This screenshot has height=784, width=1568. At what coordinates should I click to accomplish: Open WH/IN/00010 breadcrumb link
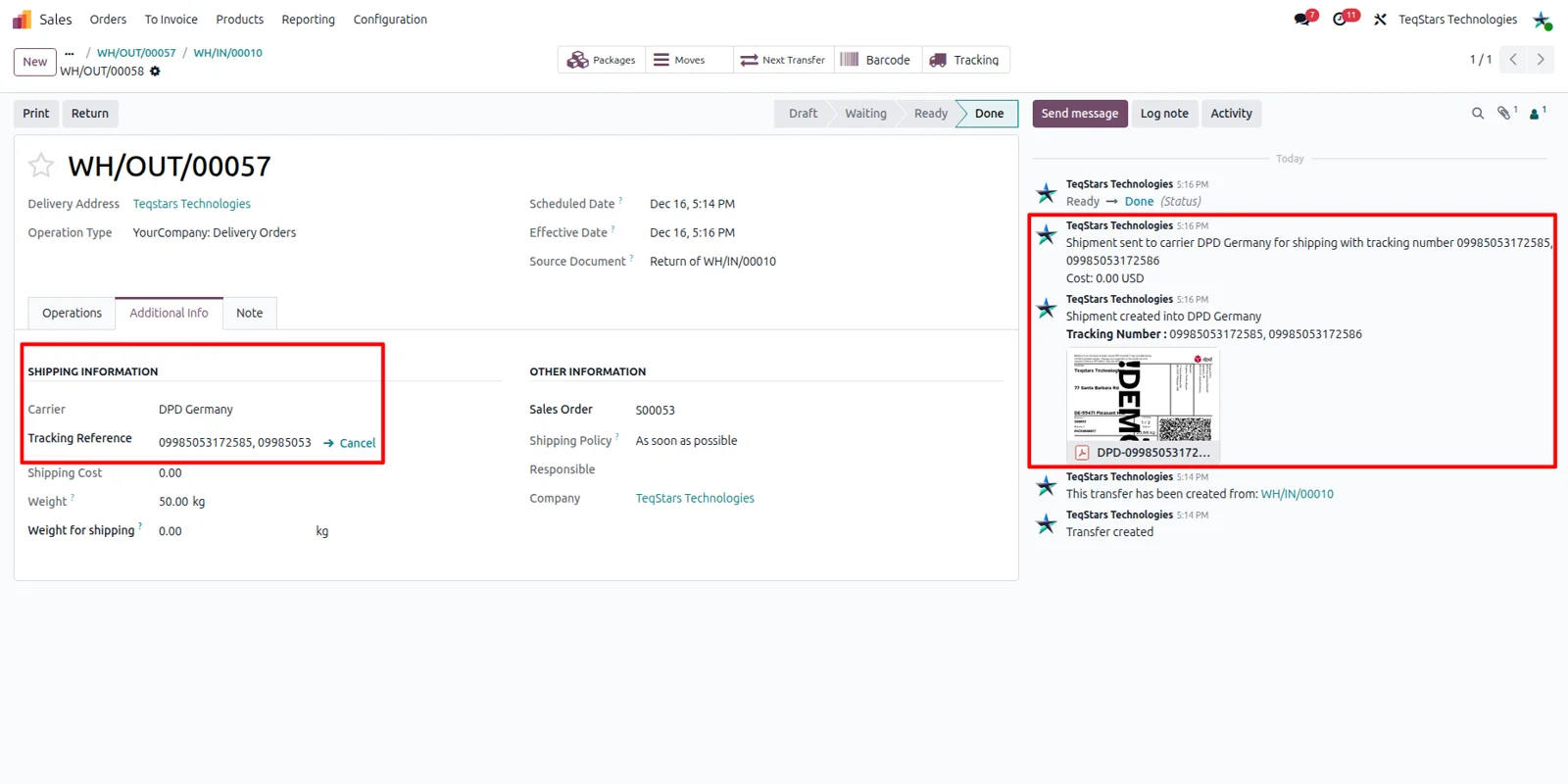[x=228, y=53]
